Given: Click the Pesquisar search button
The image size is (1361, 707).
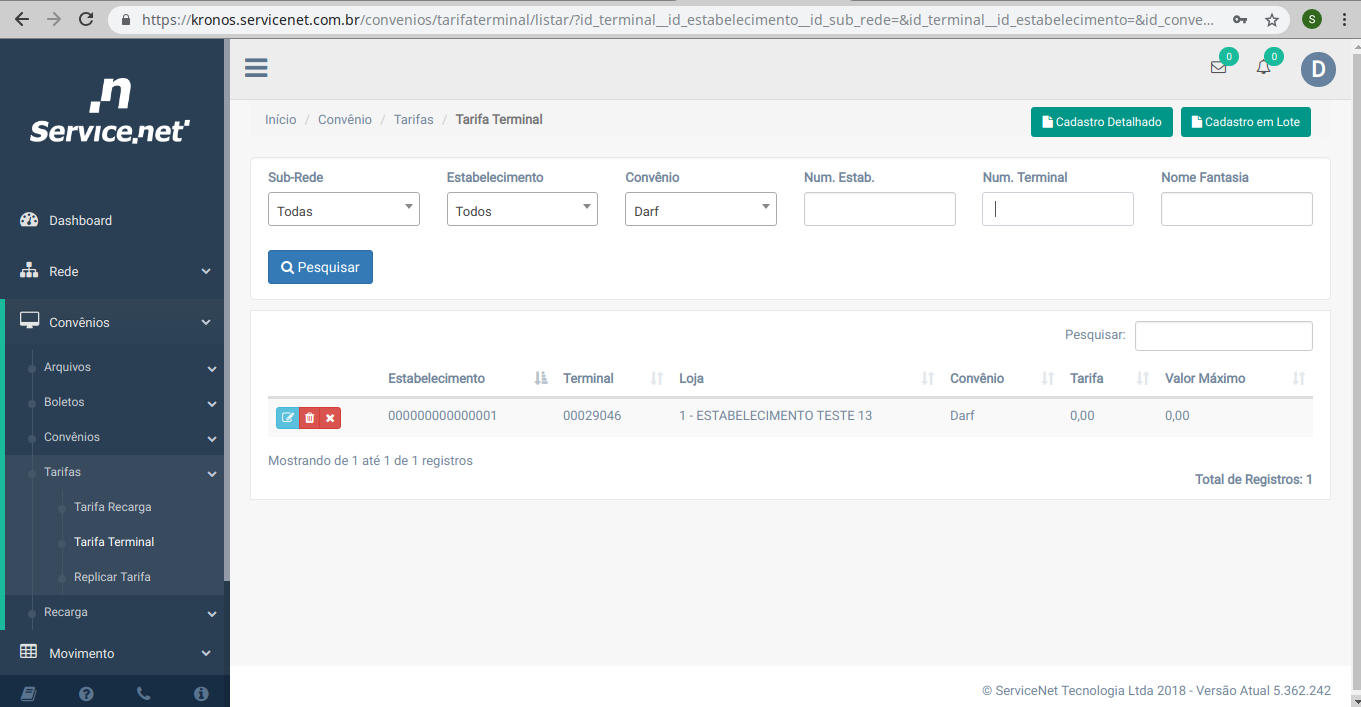Looking at the screenshot, I should 320,267.
